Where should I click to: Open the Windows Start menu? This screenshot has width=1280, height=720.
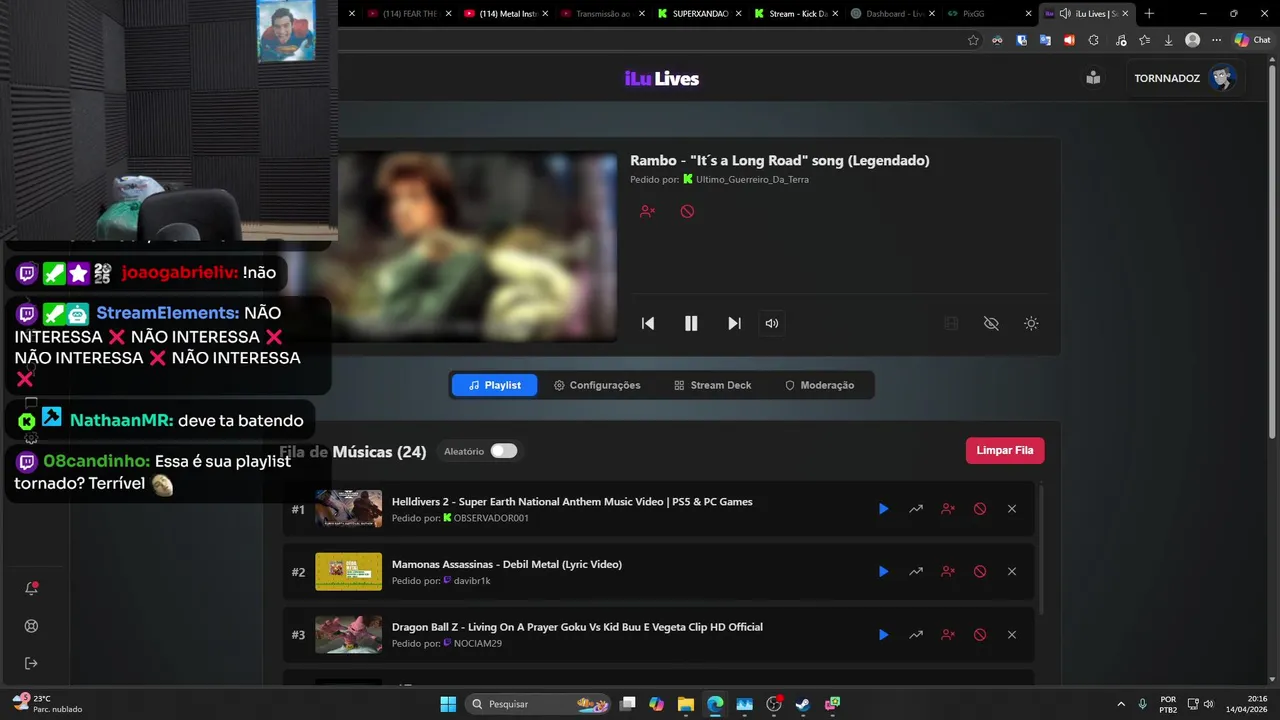pyautogui.click(x=448, y=704)
